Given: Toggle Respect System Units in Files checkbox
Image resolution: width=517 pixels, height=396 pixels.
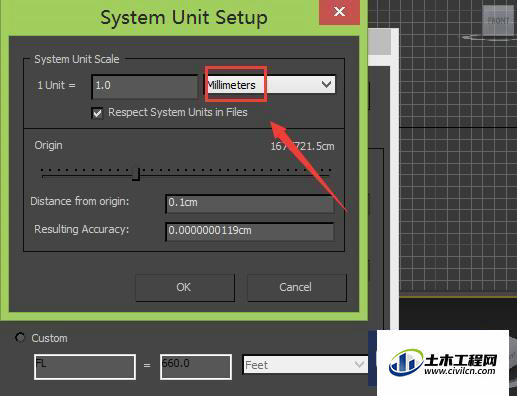Looking at the screenshot, I should pyautogui.click(x=97, y=113).
